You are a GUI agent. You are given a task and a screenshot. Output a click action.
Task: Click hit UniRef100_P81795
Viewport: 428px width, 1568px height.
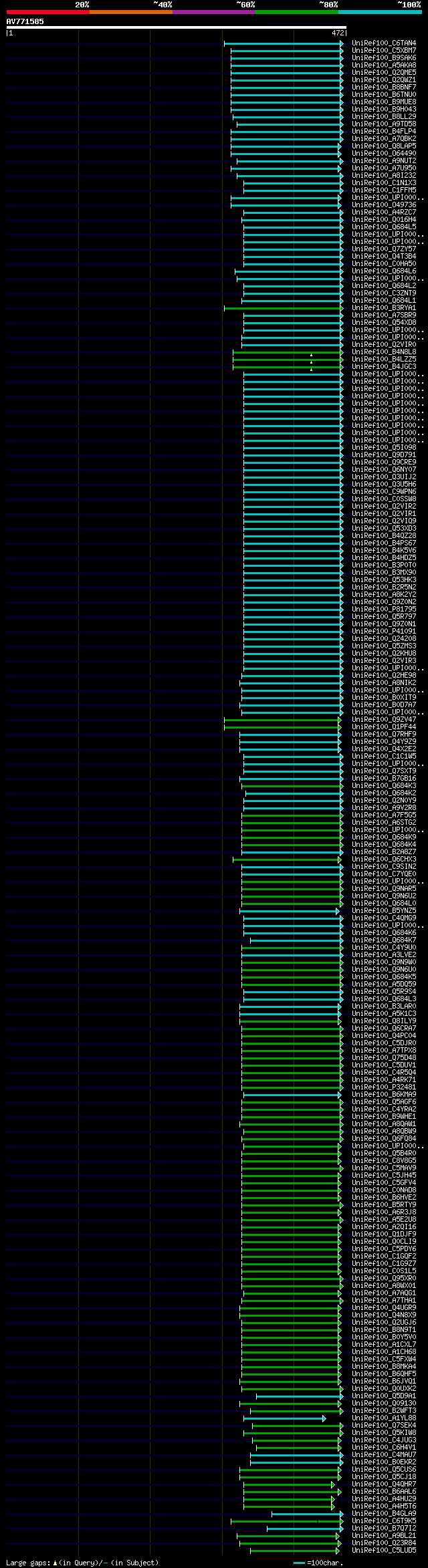point(384,610)
